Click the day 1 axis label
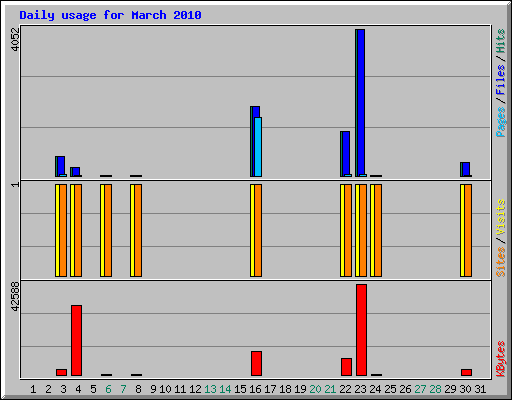This screenshot has height=400, width=512. (x=33, y=389)
